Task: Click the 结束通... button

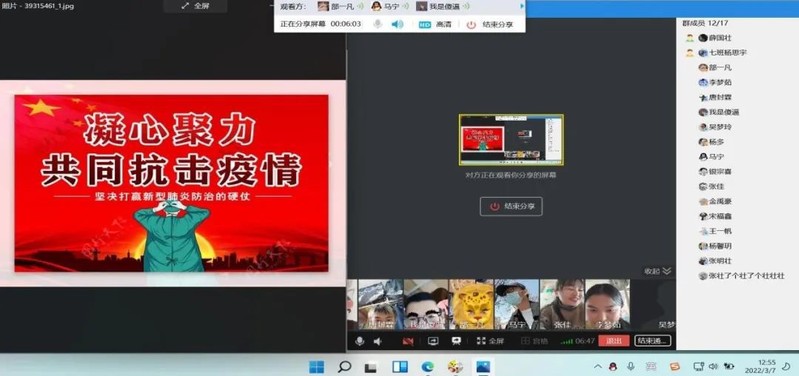Action: [653, 341]
